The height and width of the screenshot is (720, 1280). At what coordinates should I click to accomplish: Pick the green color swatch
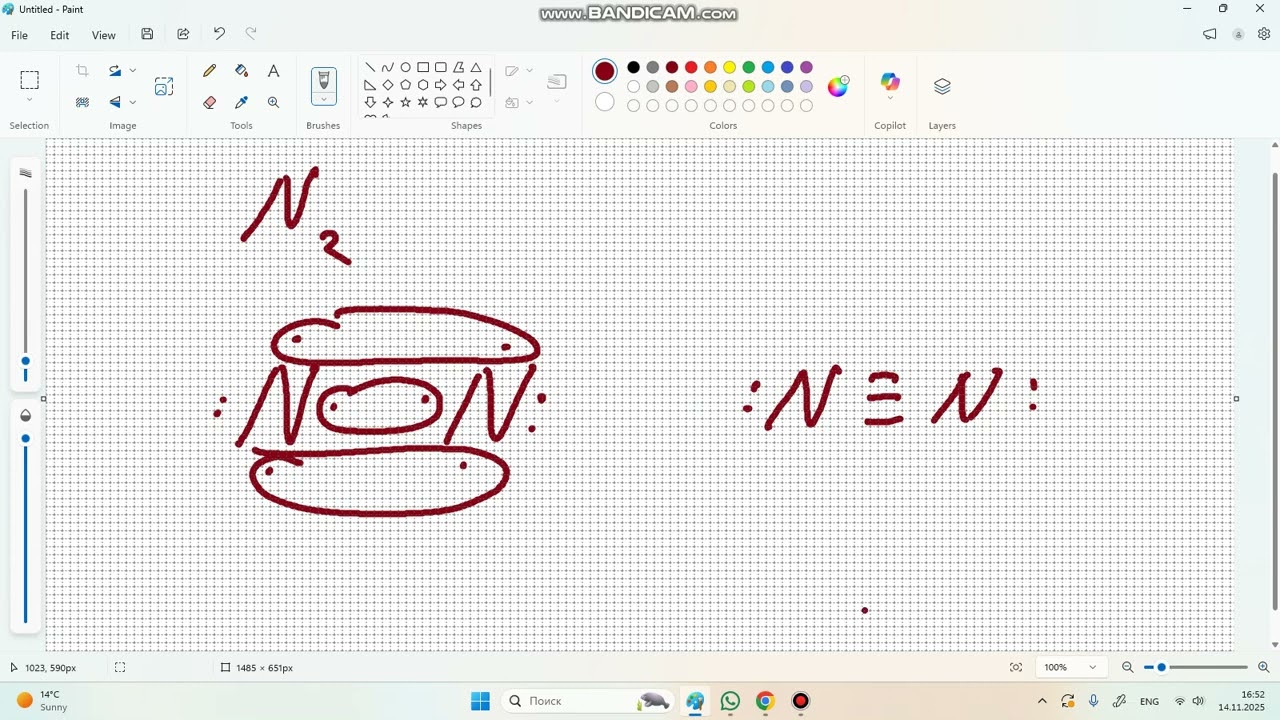click(749, 67)
